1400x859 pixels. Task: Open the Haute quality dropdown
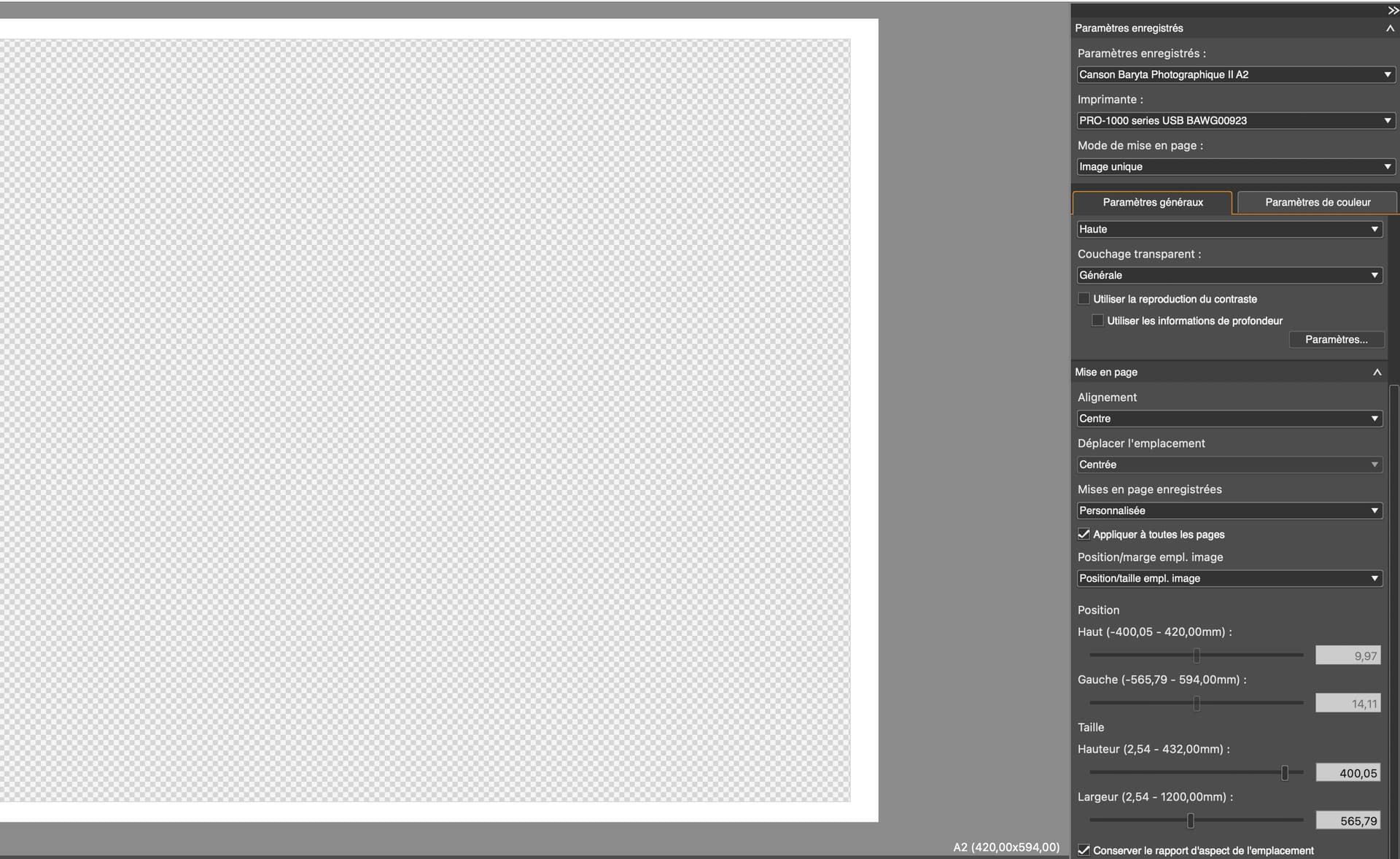pos(1229,230)
